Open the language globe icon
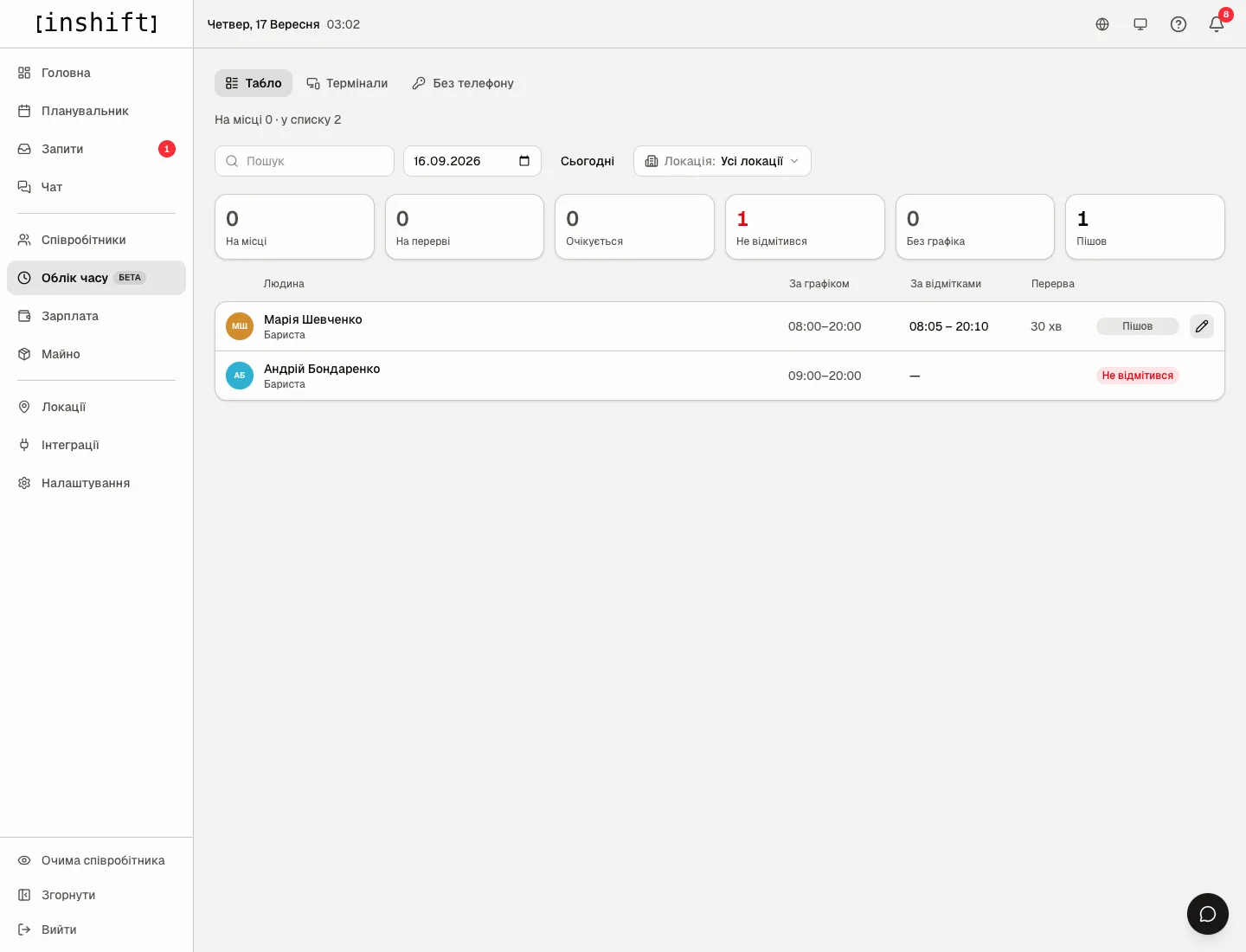The height and width of the screenshot is (952, 1246). coord(1102,24)
